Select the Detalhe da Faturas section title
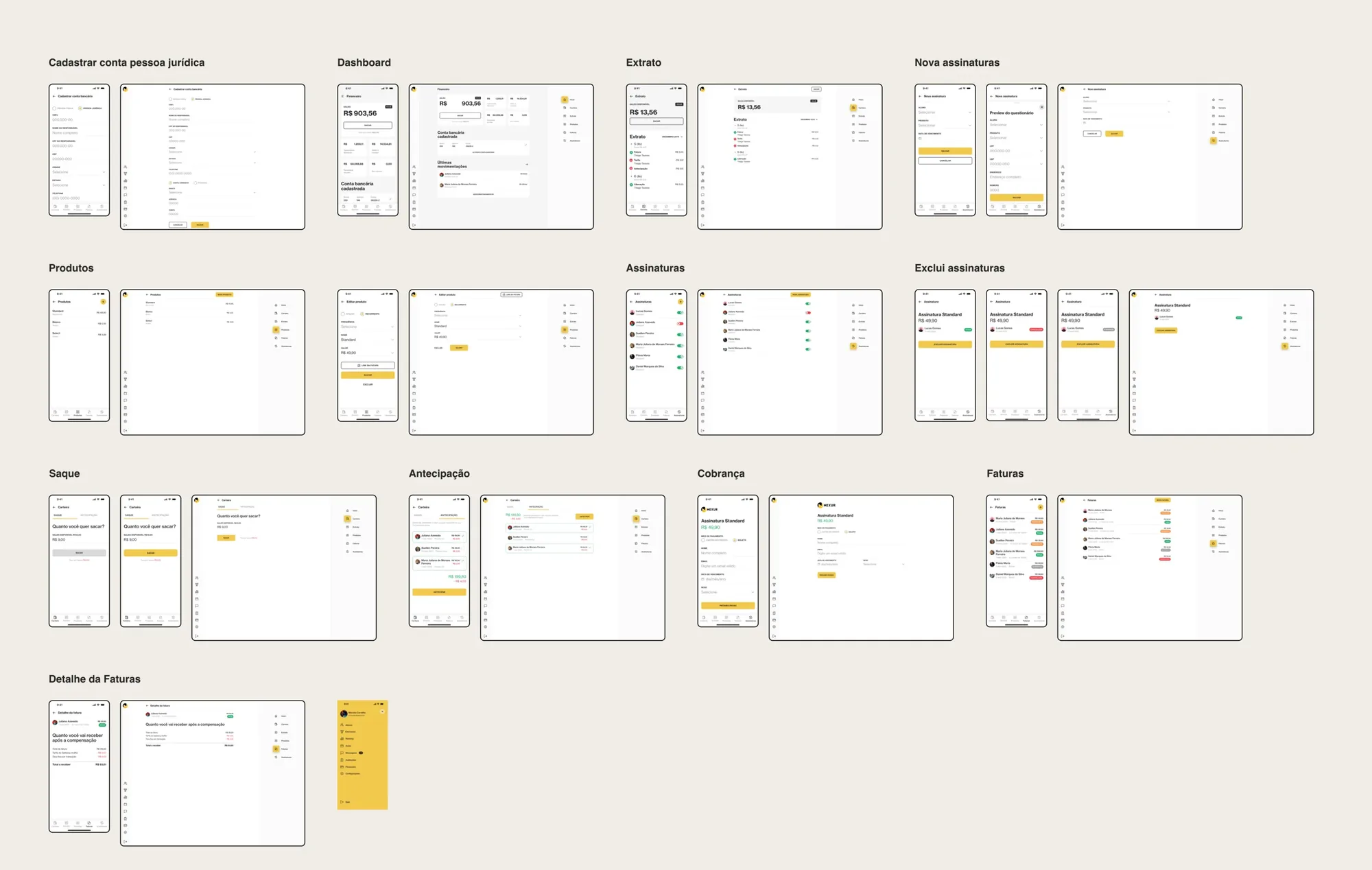Viewport: 1372px width, 870px height. pyautogui.click(x=95, y=679)
